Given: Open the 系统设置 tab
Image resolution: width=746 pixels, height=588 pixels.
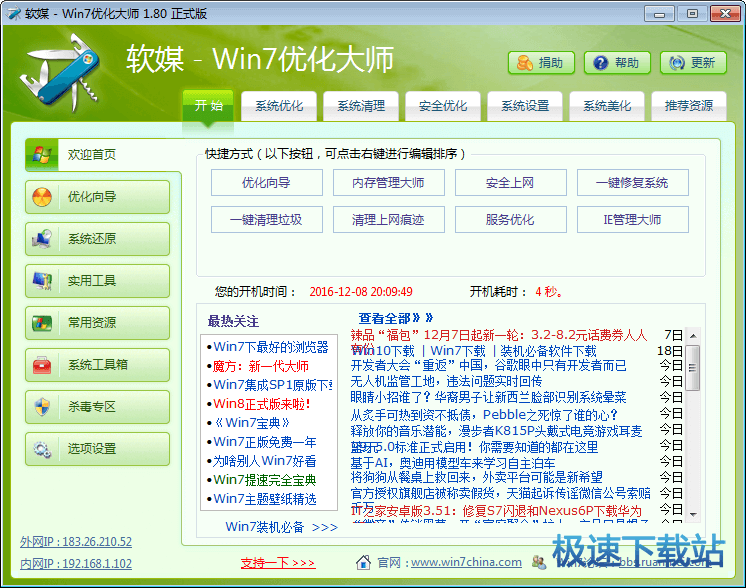Looking at the screenshot, I should pyautogui.click(x=525, y=106).
